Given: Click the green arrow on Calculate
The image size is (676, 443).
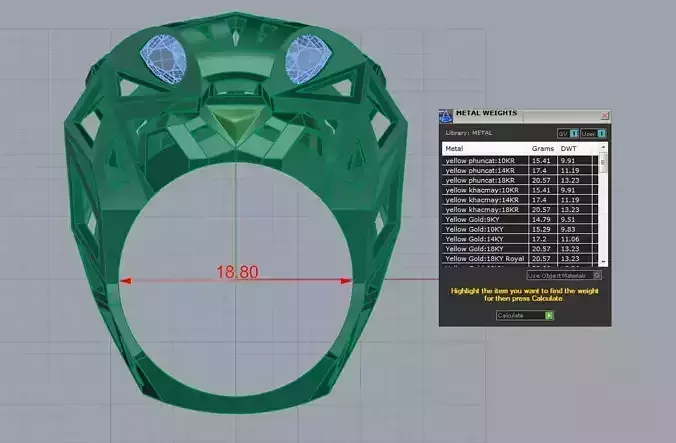Looking at the screenshot, I should (x=549, y=315).
